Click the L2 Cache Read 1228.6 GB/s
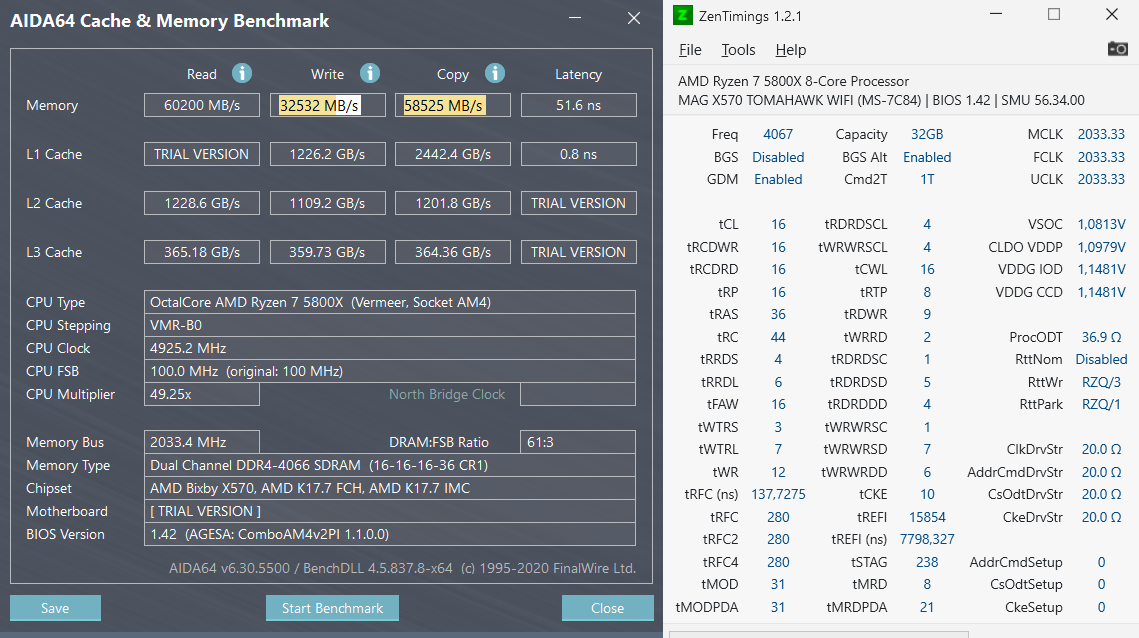The image size is (1139, 638). (202, 203)
